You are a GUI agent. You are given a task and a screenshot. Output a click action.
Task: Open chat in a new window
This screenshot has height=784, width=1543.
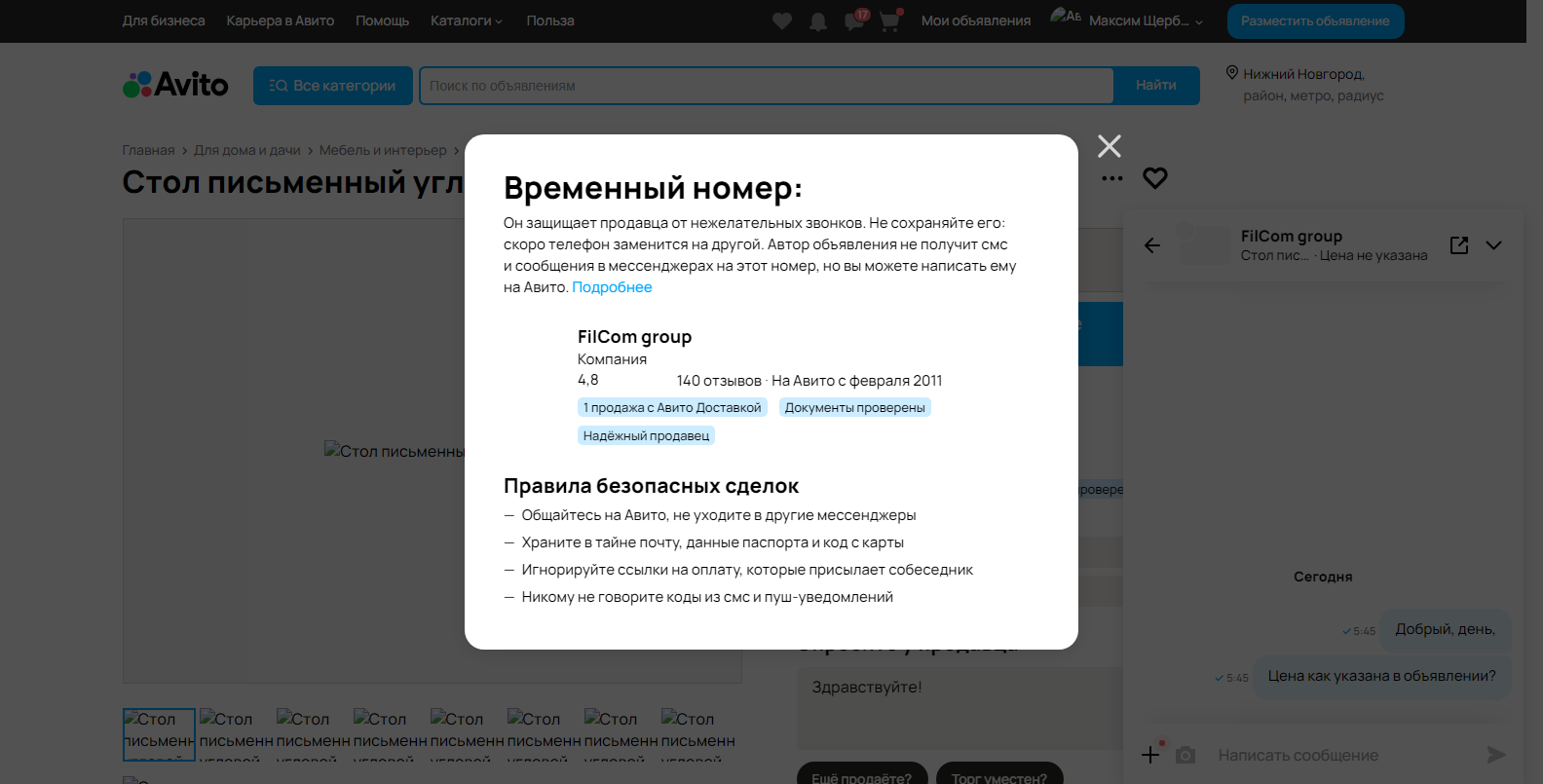tap(1459, 245)
